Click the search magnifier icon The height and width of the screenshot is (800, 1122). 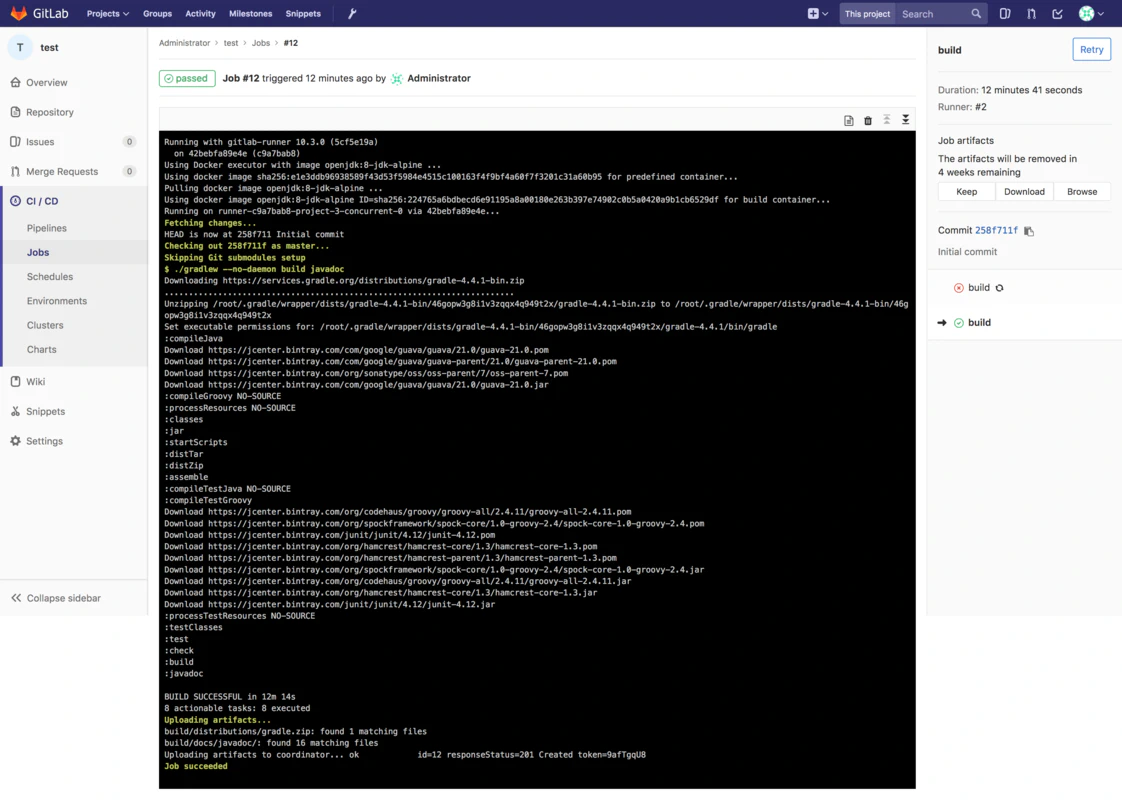coord(976,14)
